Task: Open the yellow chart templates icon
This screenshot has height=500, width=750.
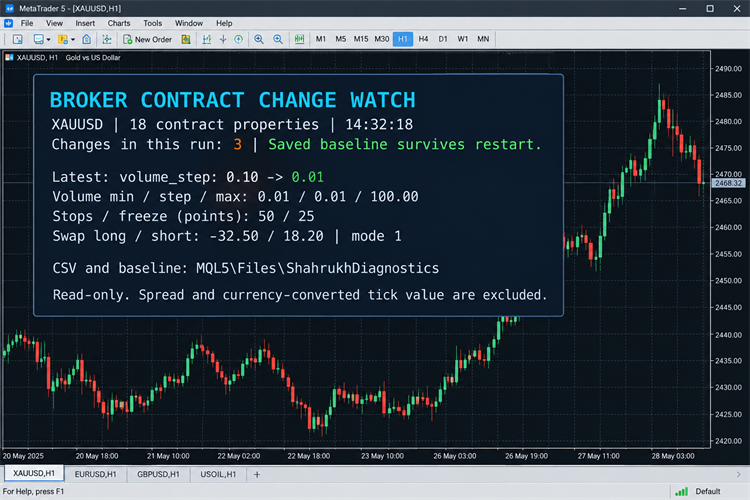Action: click(63, 39)
